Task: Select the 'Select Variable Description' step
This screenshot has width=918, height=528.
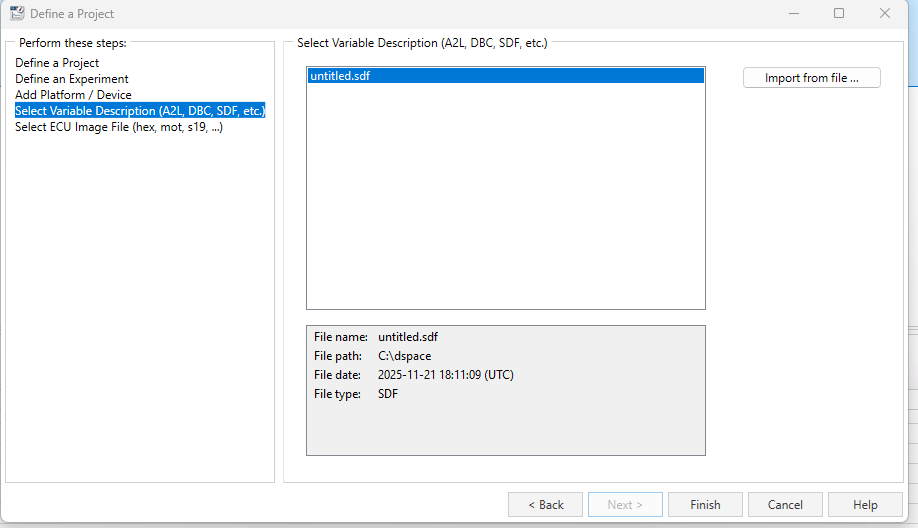Action: pyautogui.click(x=139, y=111)
